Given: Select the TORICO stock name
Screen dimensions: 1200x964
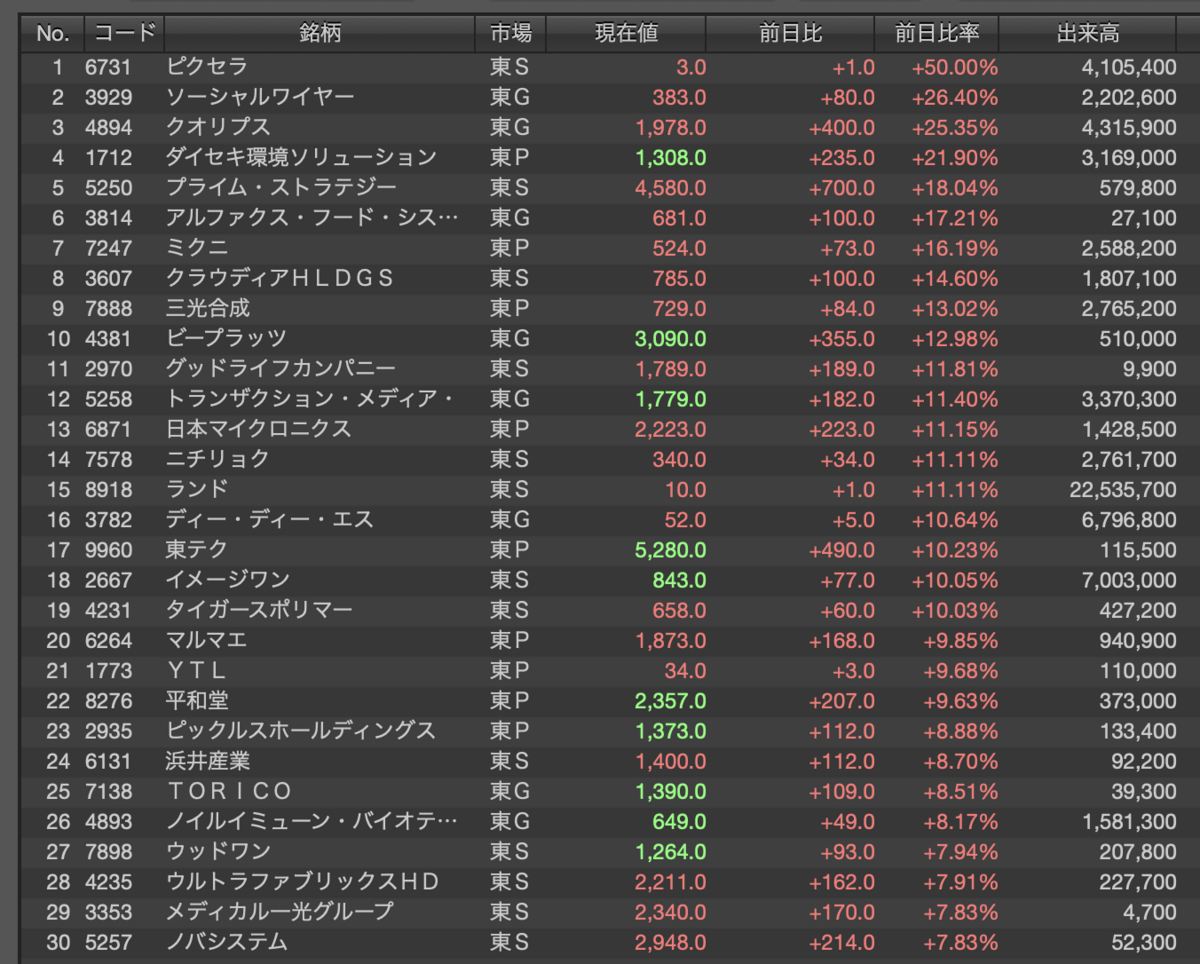Looking at the screenshot, I should (229, 790).
